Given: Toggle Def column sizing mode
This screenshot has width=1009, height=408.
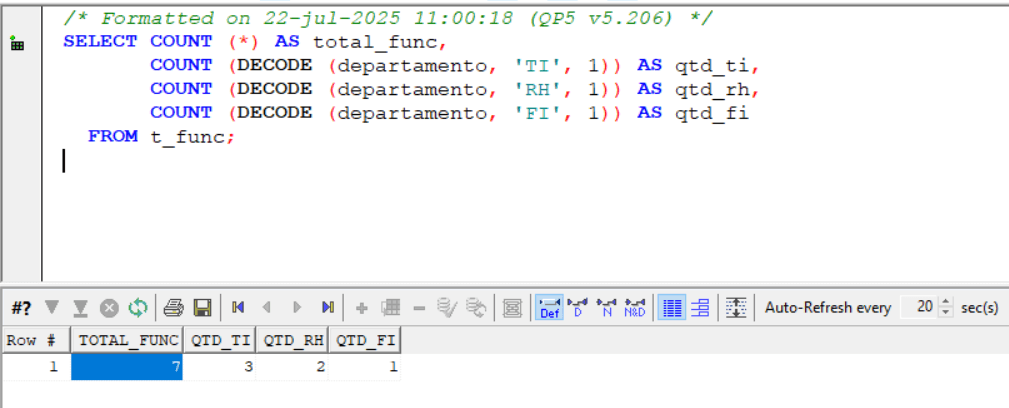Looking at the screenshot, I should (549, 308).
